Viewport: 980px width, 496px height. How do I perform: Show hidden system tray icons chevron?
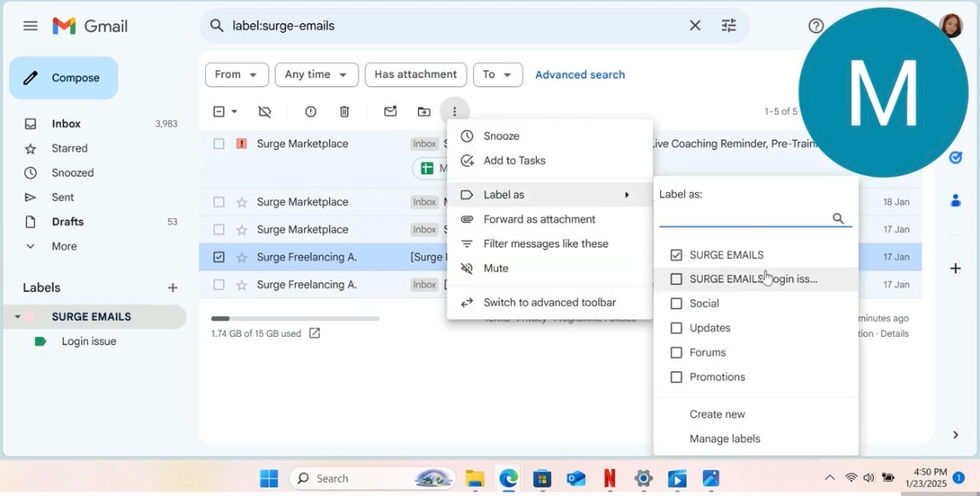[829, 478]
